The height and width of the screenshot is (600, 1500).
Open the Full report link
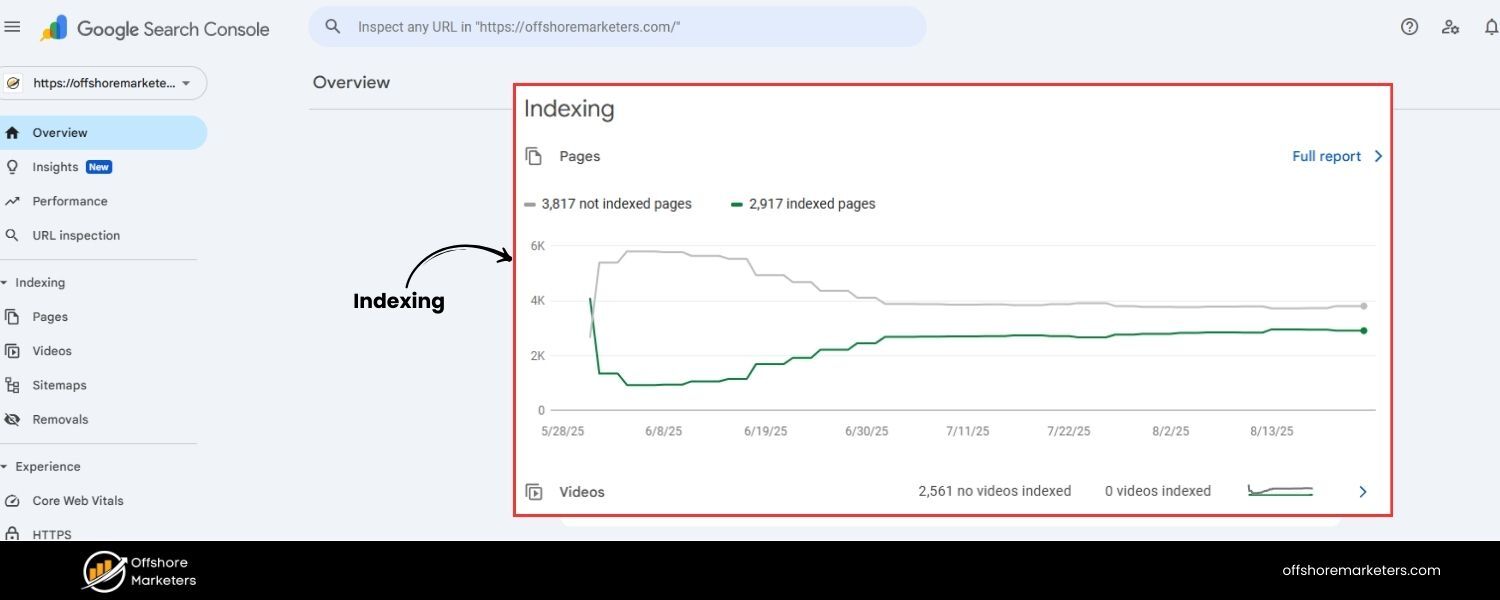(x=1327, y=156)
